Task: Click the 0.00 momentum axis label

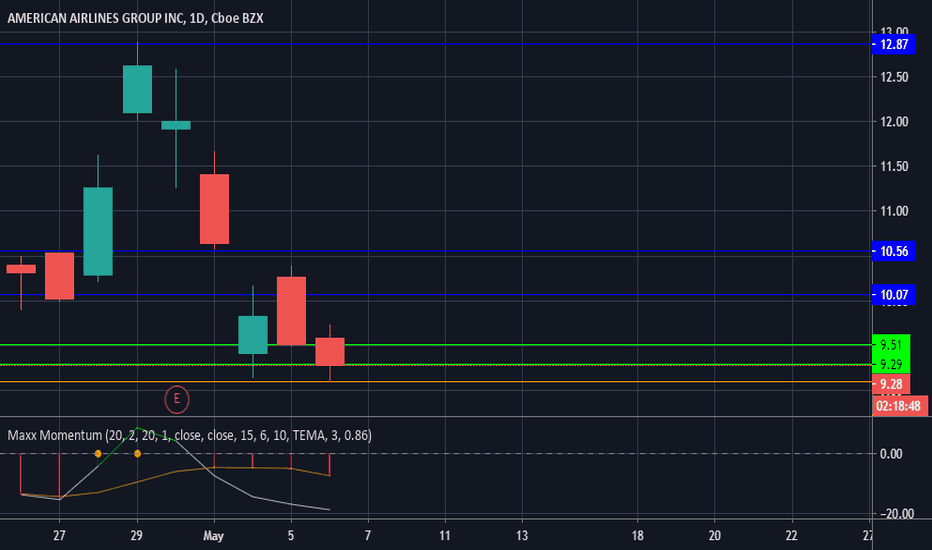Action: click(x=891, y=454)
